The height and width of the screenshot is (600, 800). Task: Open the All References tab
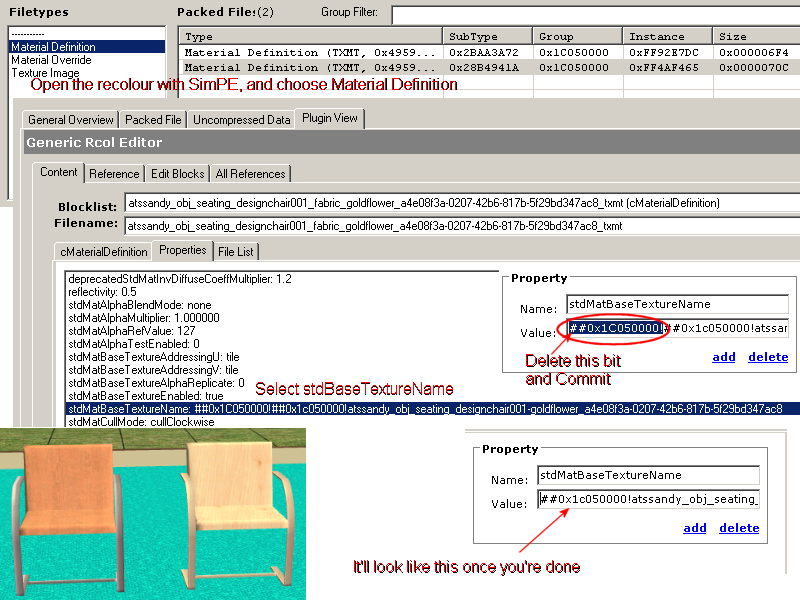click(x=251, y=174)
